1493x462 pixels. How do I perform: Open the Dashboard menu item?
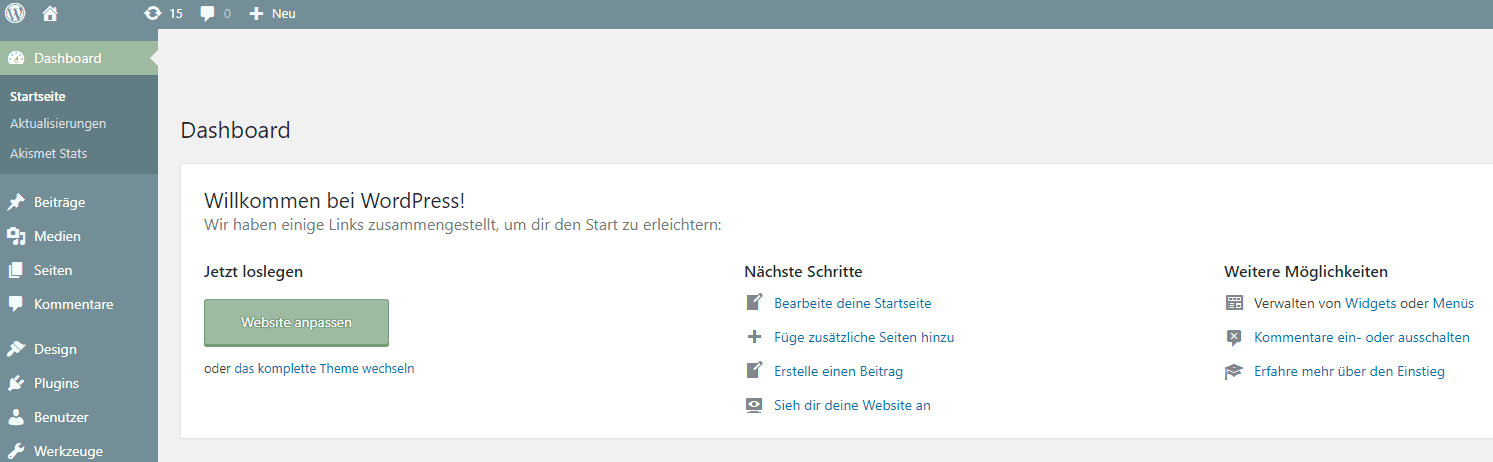click(x=67, y=58)
